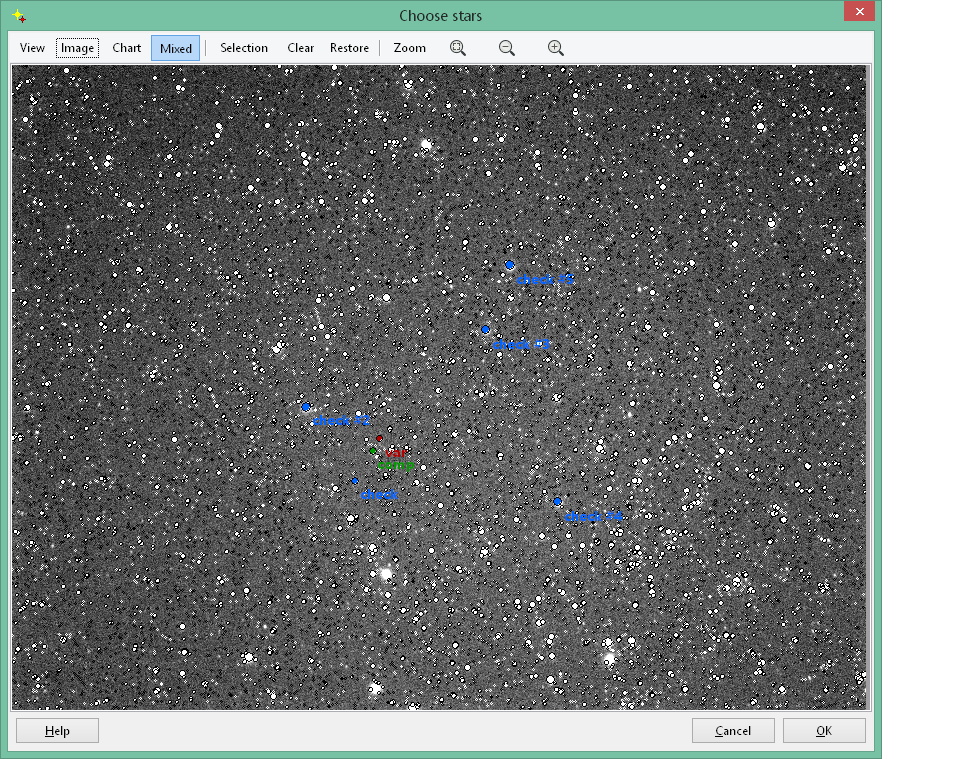Click the zoom in magnifier icon
960x759 pixels.
point(556,48)
